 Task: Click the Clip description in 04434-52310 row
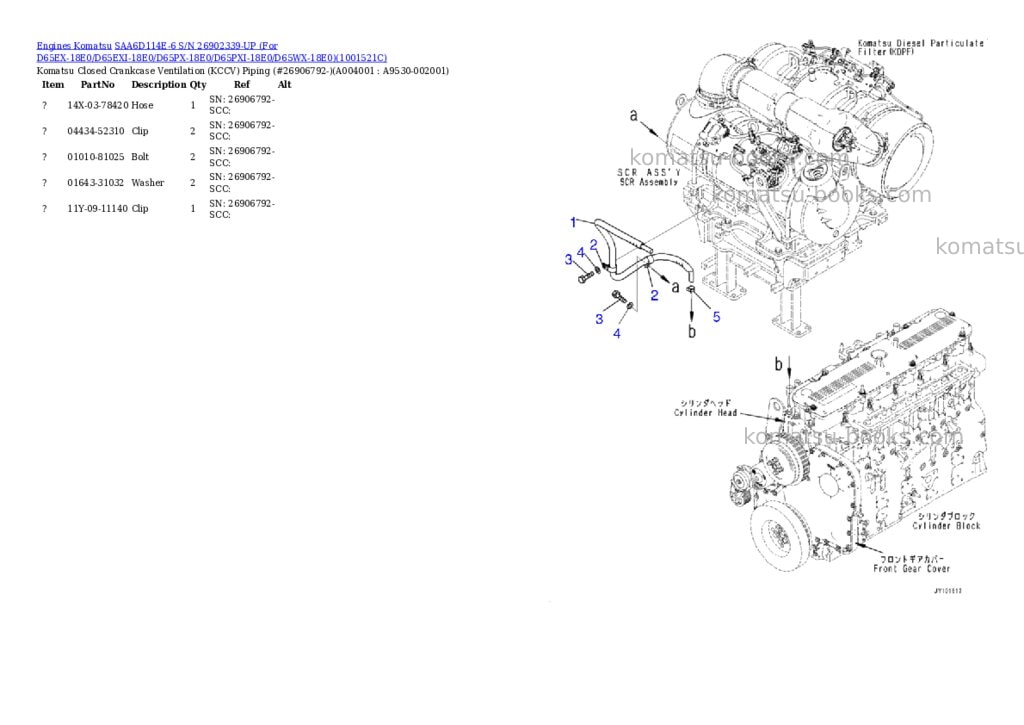(x=140, y=131)
